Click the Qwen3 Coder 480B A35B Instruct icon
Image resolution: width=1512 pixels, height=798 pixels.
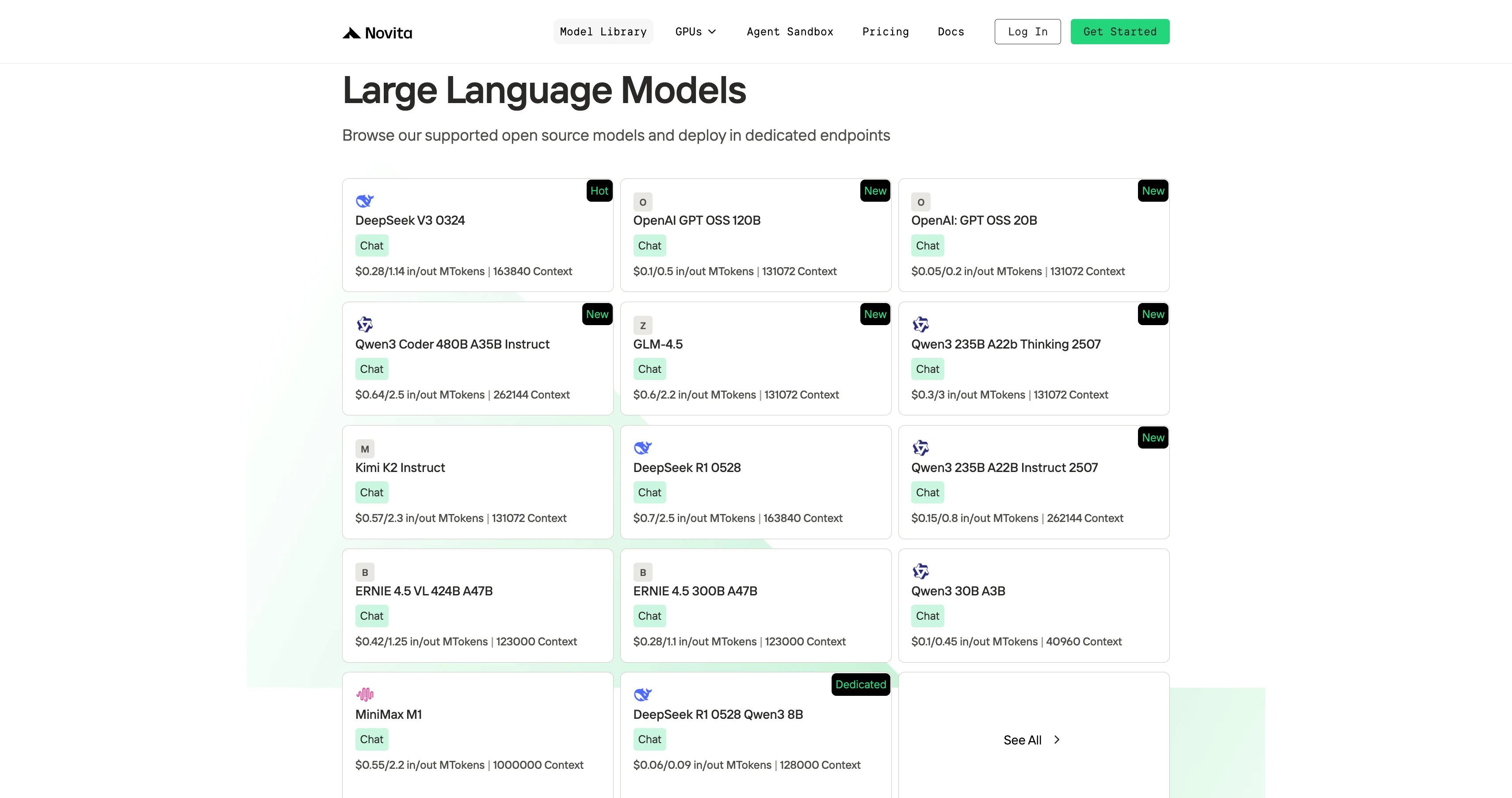[364, 325]
